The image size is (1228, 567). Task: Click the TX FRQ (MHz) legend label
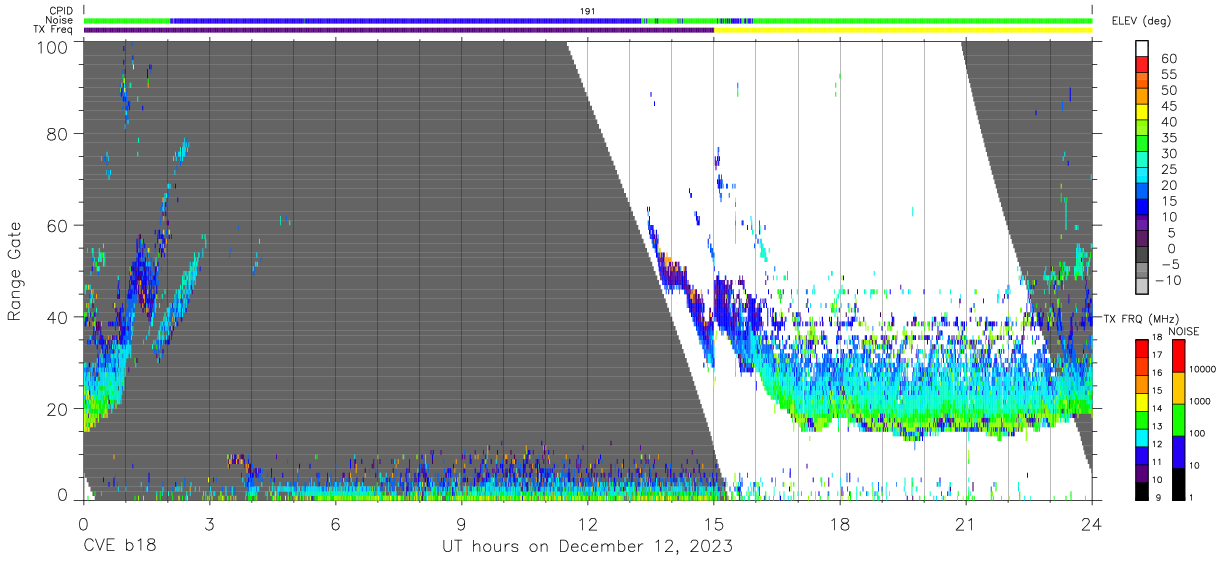(1138, 319)
